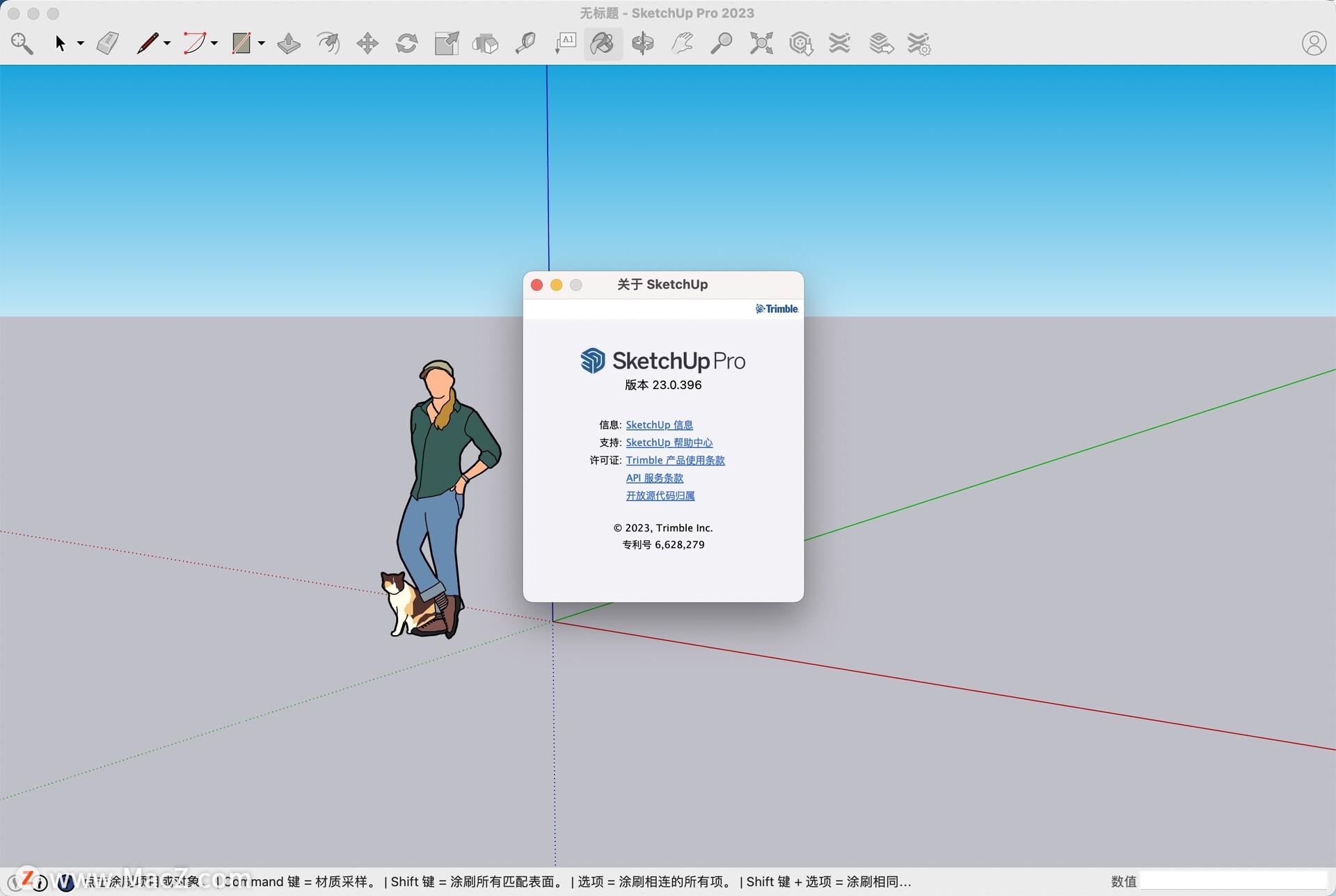This screenshot has height=896, width=1336.
Task: Select the Push/Pull tool
Action: coord(289,43)
